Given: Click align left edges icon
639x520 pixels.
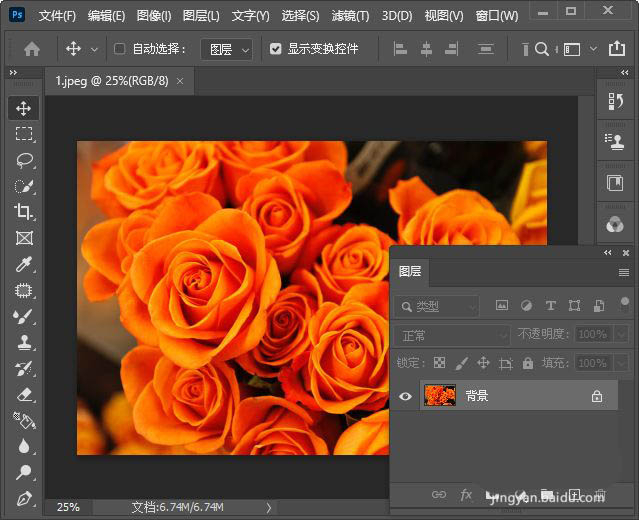Looking at the screenshot, I should click(x=400, y=49).
